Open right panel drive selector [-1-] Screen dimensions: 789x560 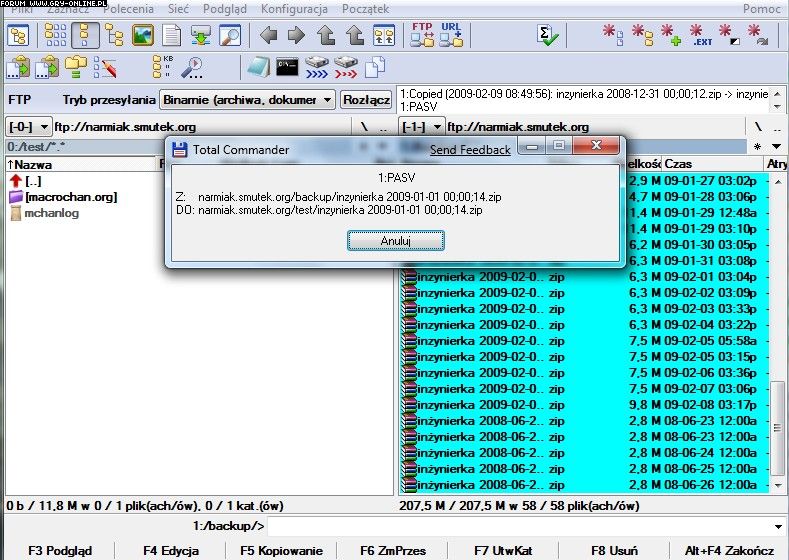[x=421, y=127]
